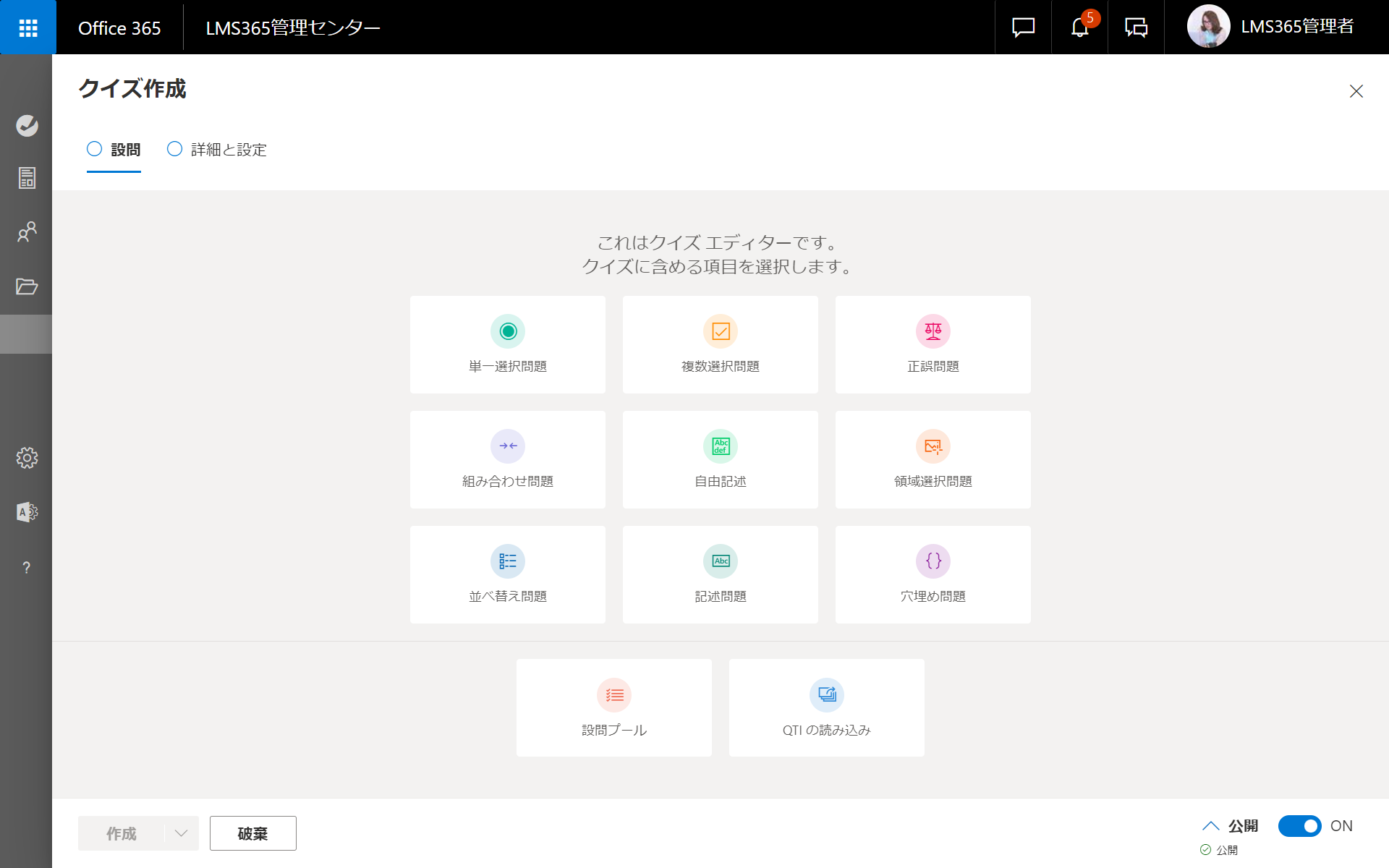The height and width of the screenshot is (868, 1389).
Task: Open the Office 365 app launcher grid
Action: pyautogui.click(x=28, y=27)
